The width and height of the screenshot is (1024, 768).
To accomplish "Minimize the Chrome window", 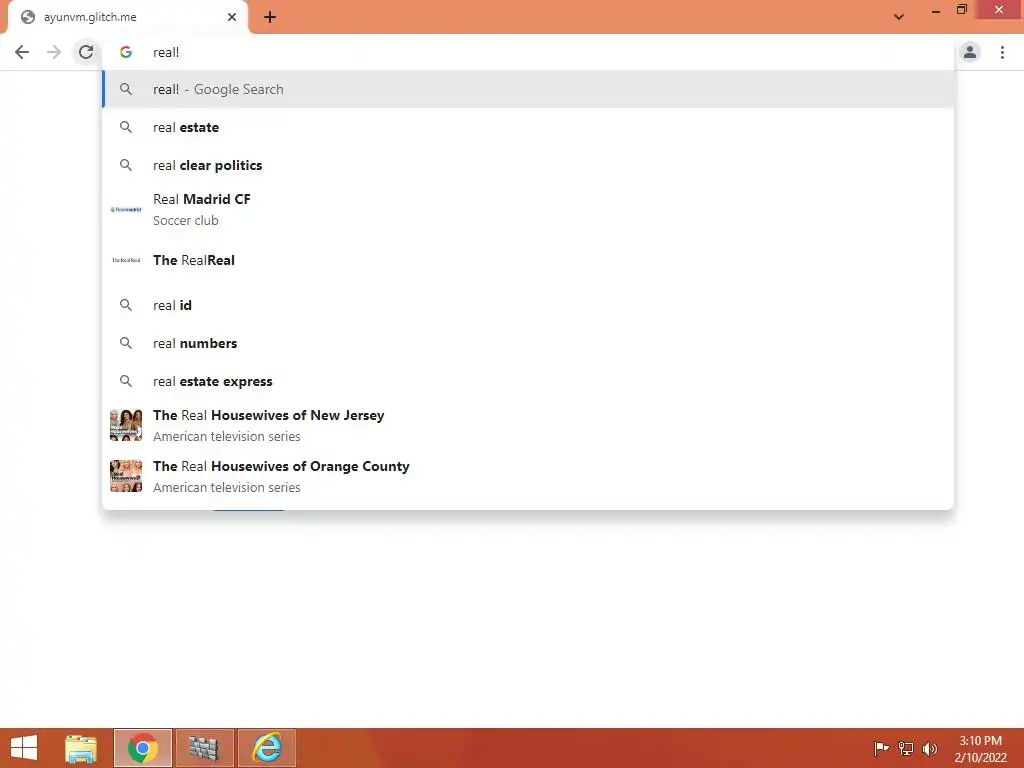I will click(935, 10).
